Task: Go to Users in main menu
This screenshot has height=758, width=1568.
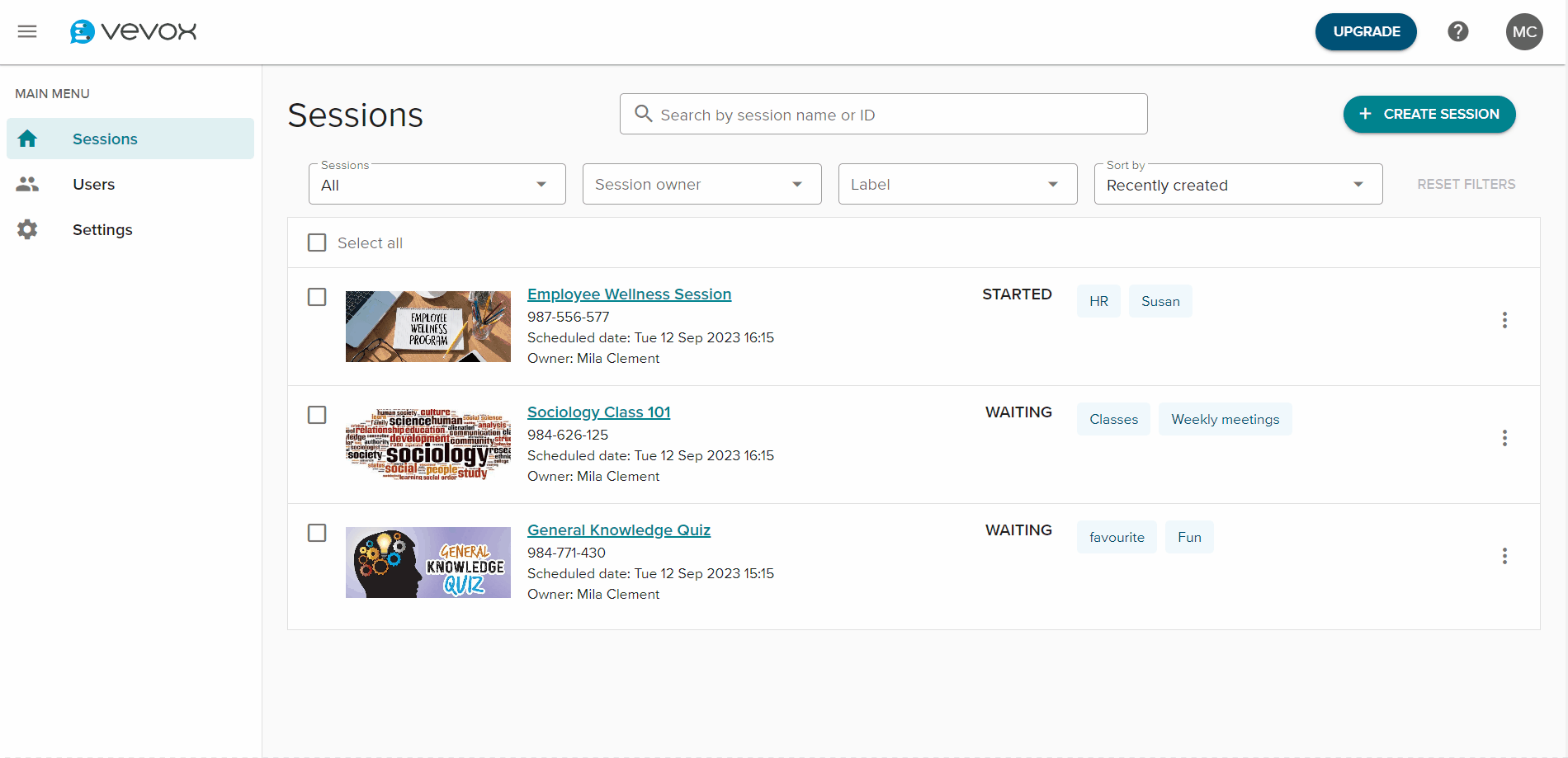Action: tap(93, 184)
